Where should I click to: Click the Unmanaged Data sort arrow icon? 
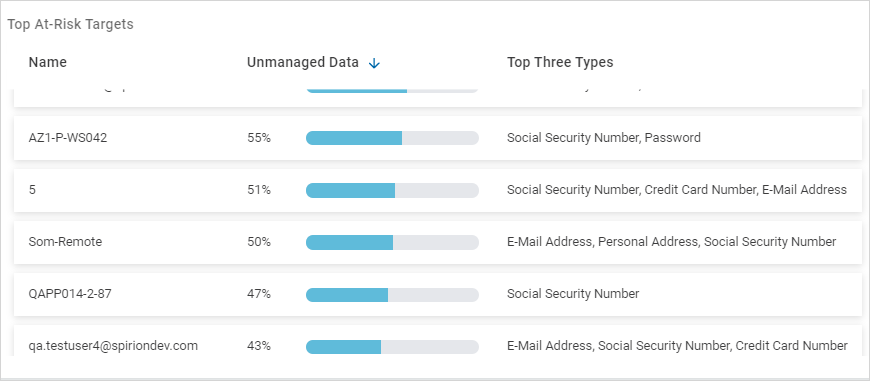point(374,63)
